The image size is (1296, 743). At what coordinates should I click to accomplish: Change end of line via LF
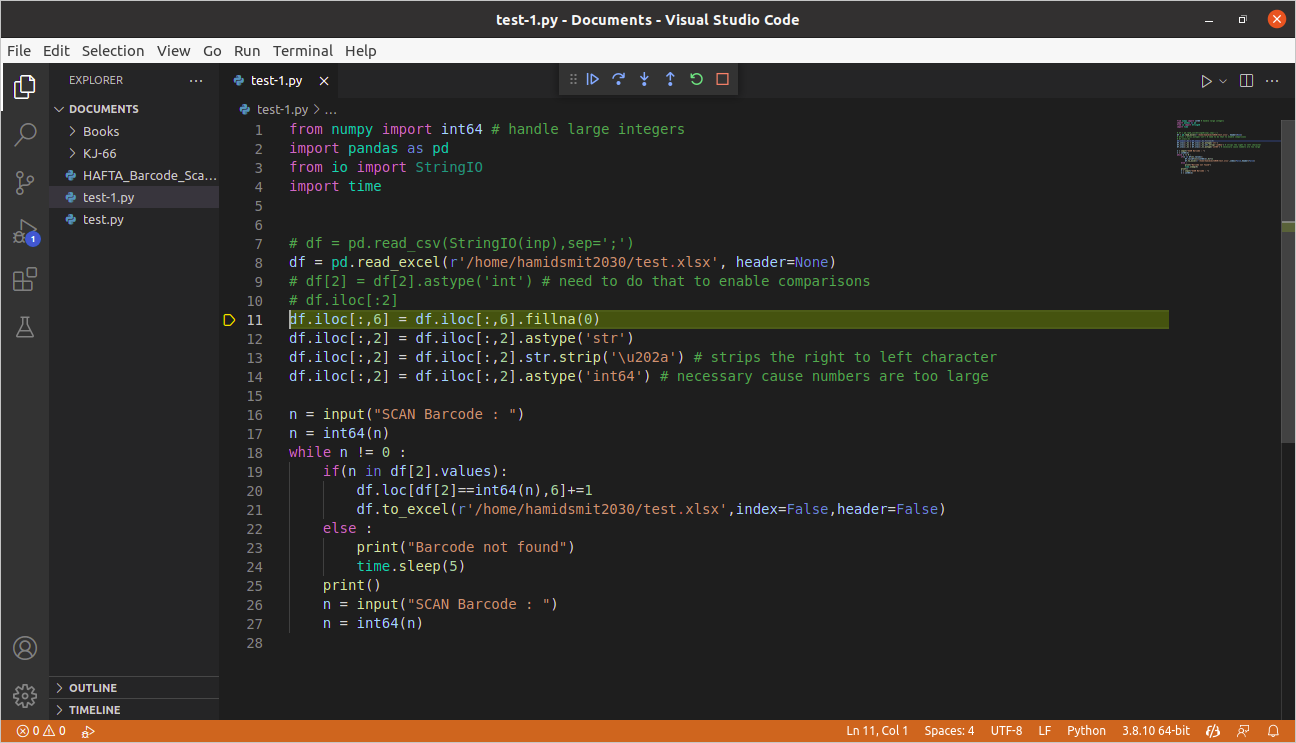click(1044, 731)
